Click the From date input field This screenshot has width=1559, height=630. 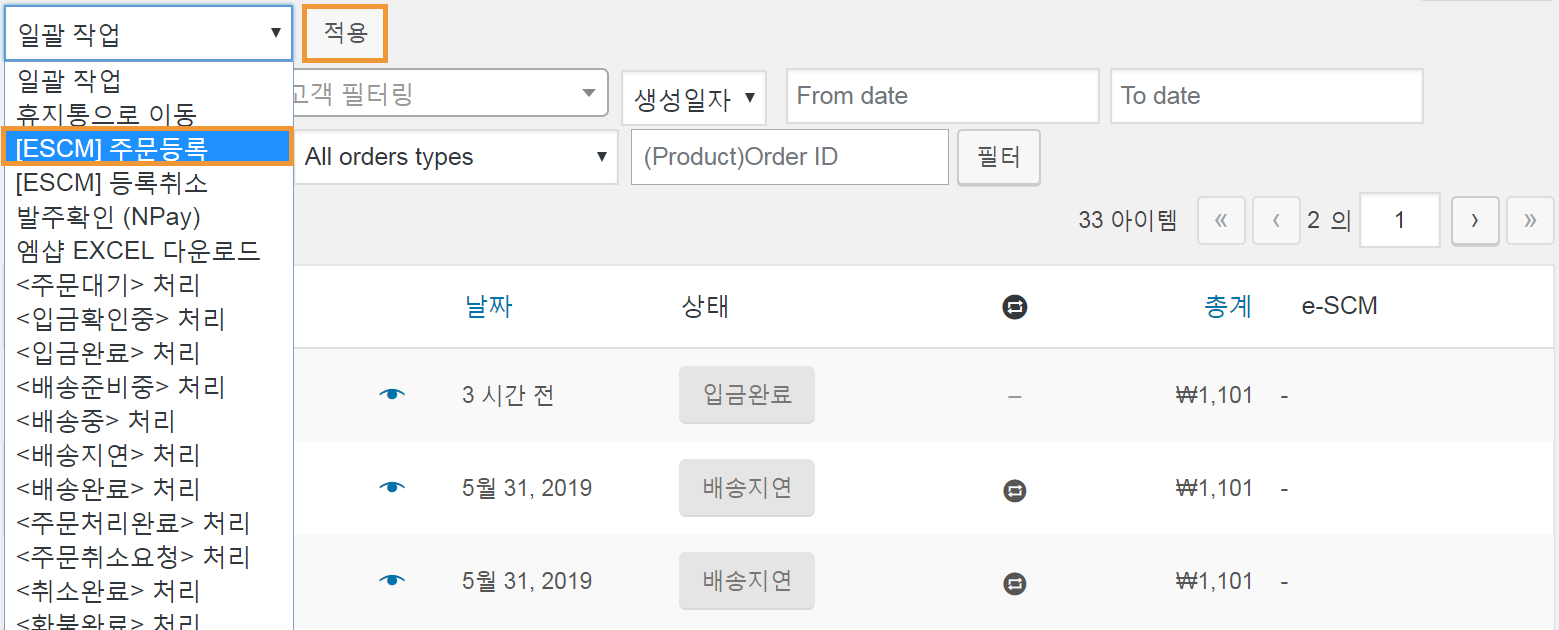(942, 96)
